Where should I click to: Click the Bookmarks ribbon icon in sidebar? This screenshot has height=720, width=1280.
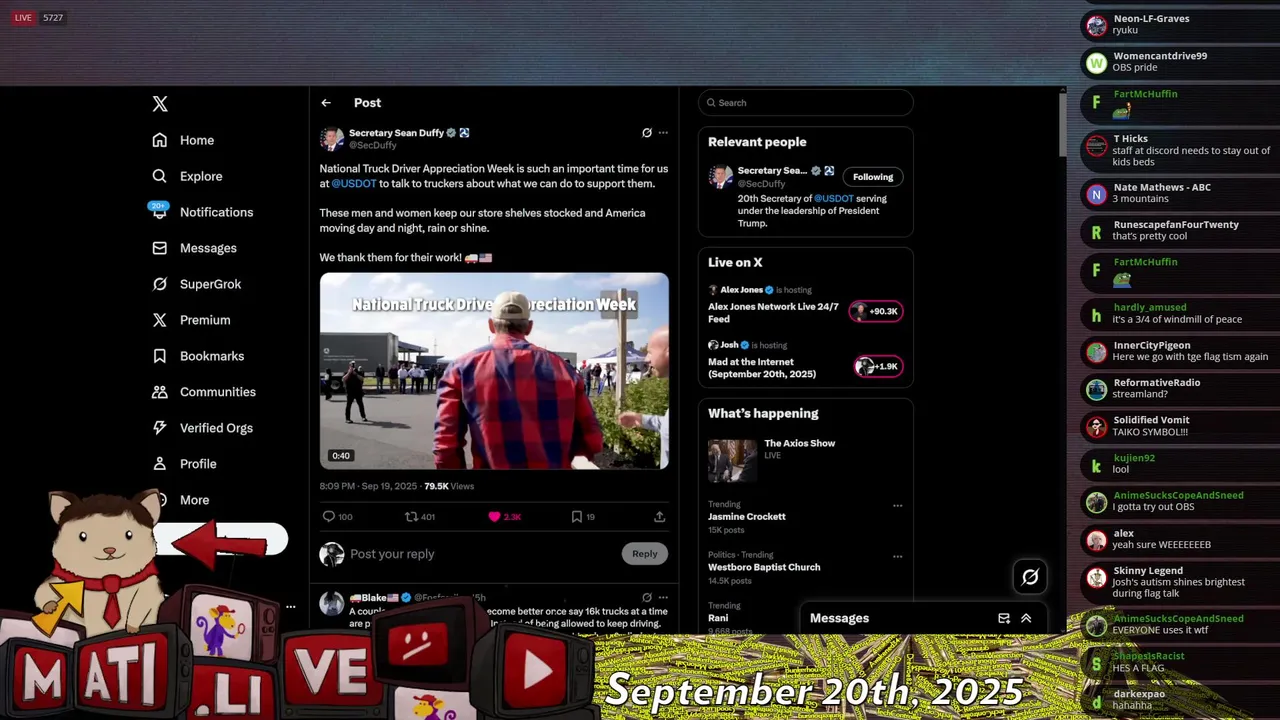160,356
